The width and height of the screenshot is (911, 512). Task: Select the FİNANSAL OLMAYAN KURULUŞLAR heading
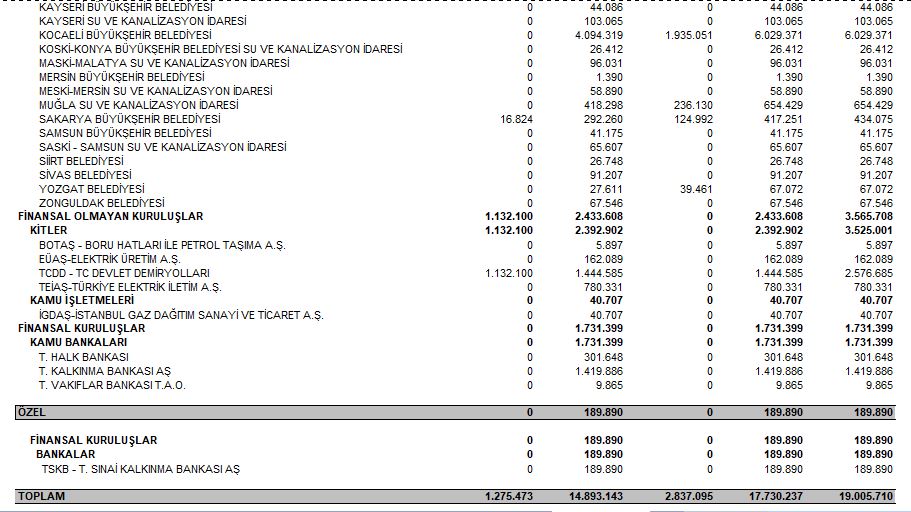110,216
